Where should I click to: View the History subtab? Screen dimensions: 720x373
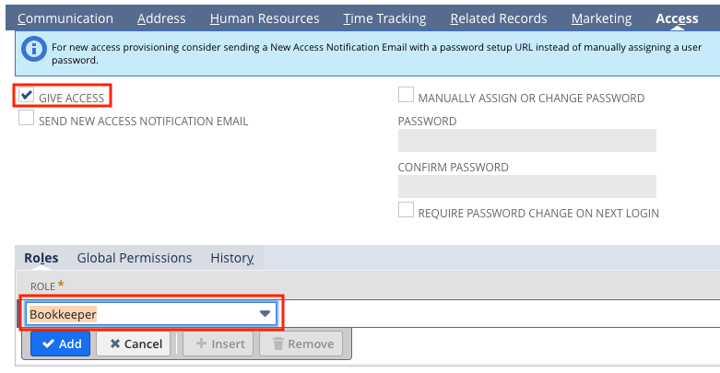[232, 258]
